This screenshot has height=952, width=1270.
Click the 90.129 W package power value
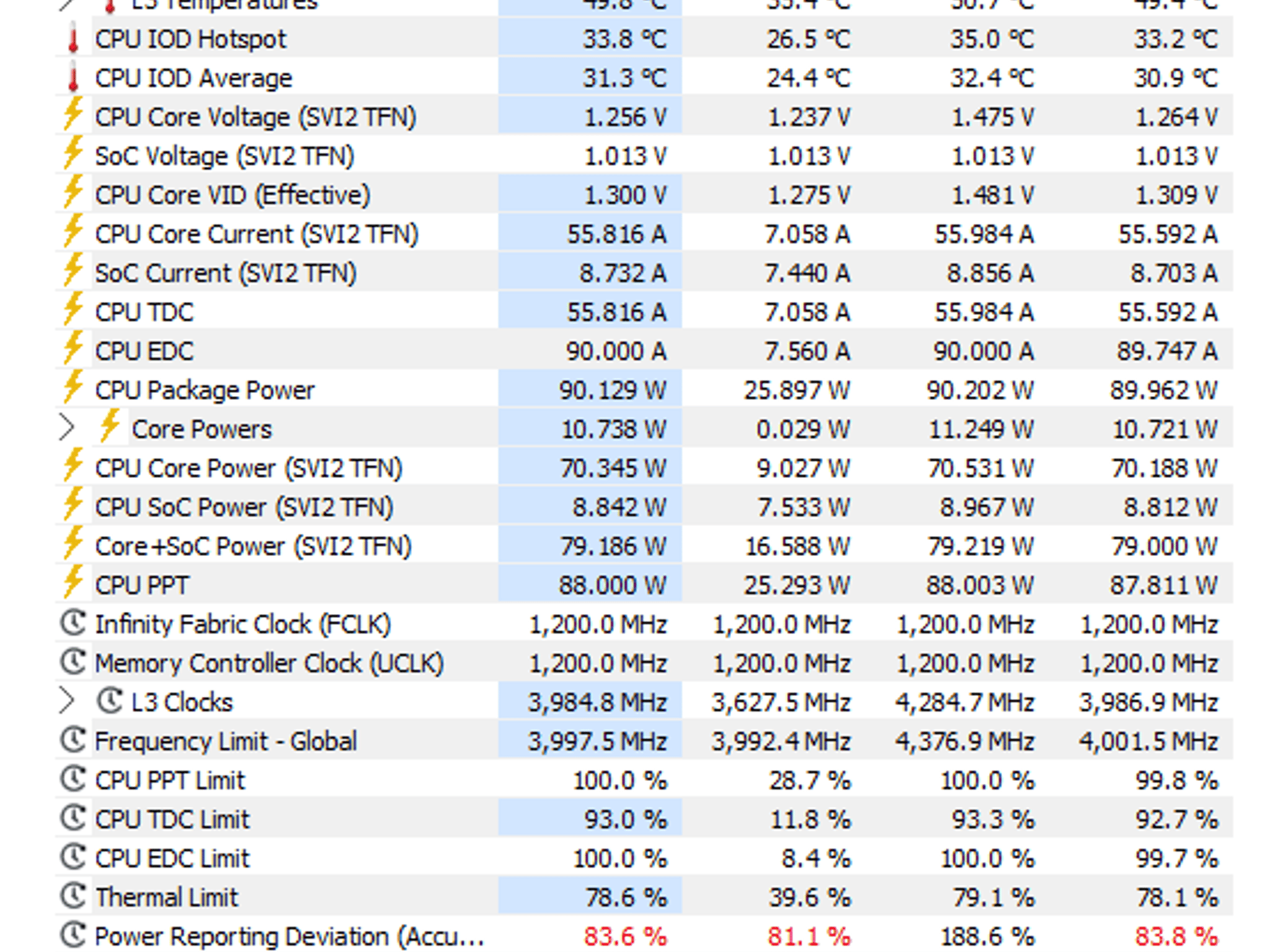click(x=613, y=391)
